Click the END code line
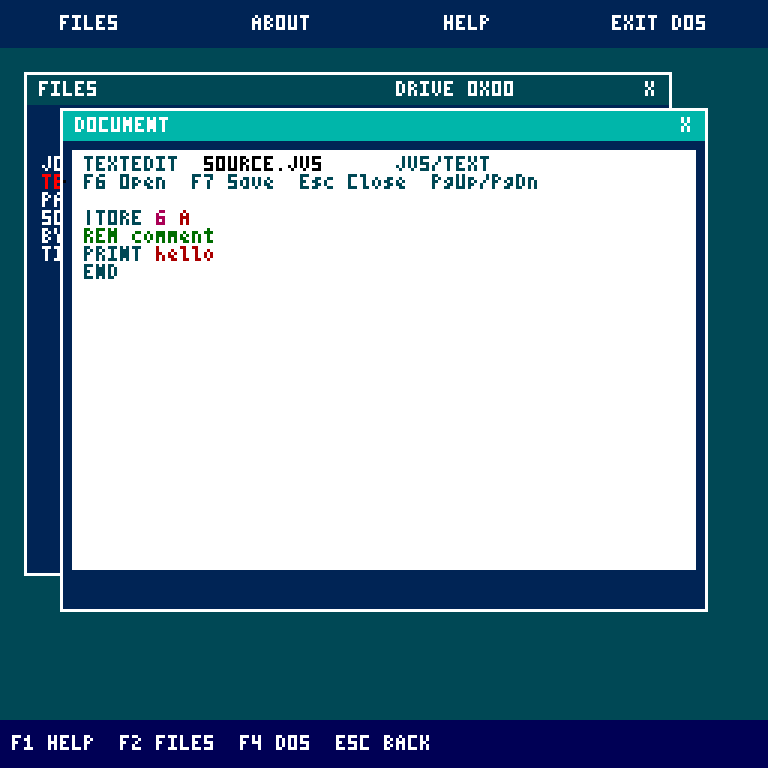 (x=100, y=272)
